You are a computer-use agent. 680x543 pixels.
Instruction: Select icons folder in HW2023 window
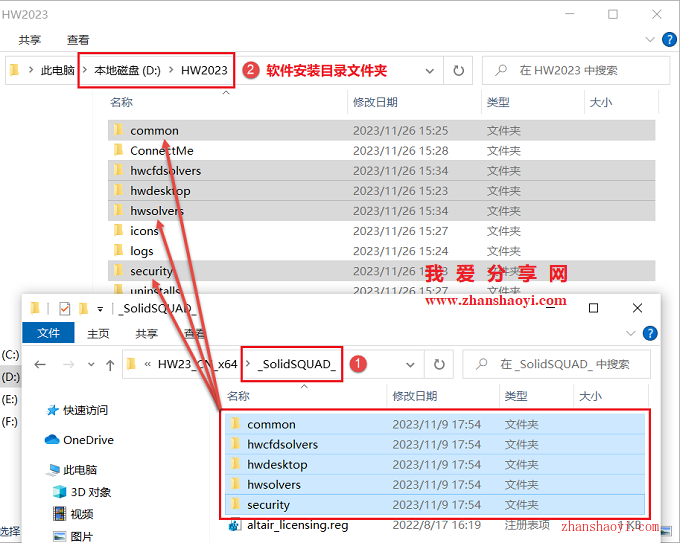[381, 231]
